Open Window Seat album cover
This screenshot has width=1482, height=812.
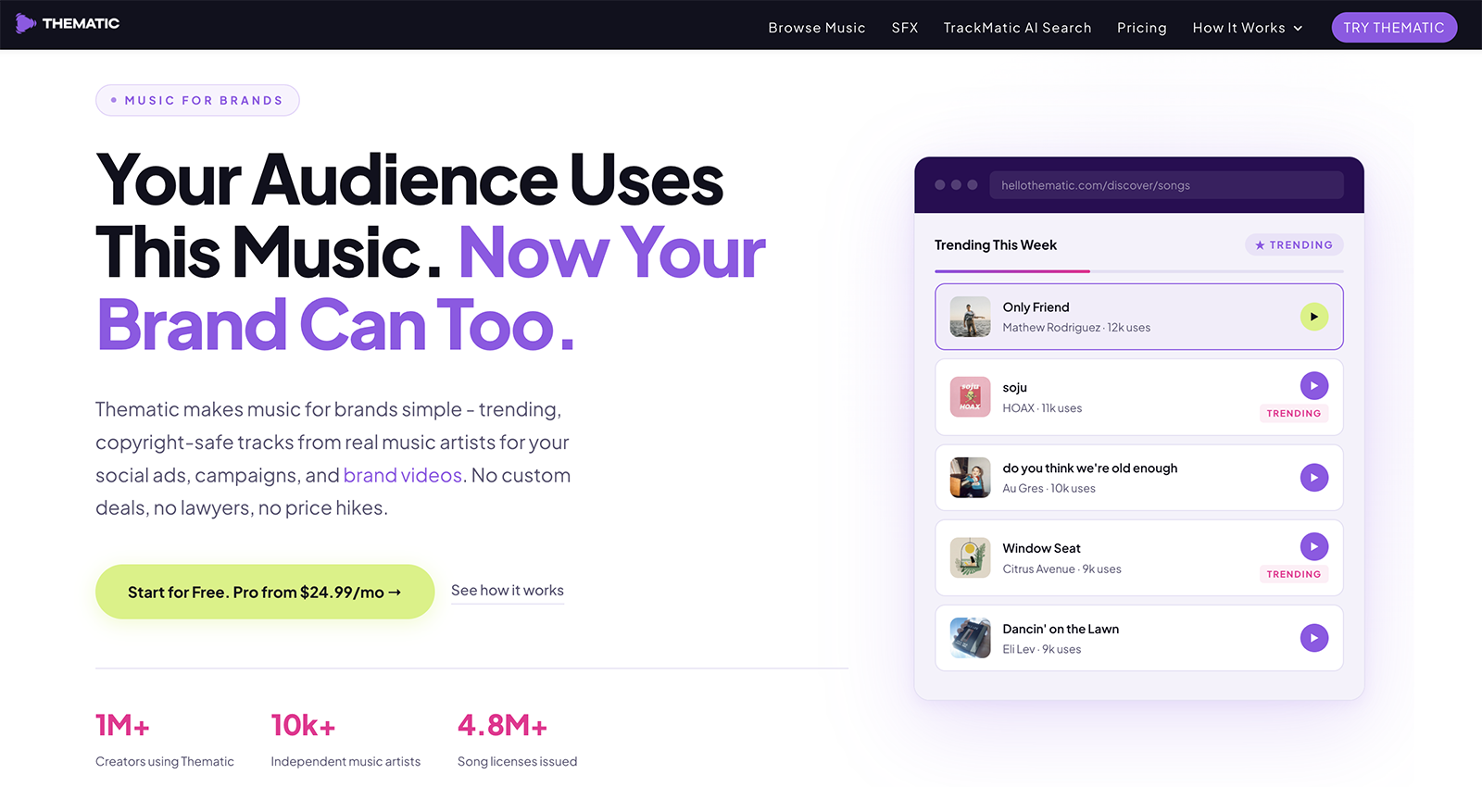970,557
